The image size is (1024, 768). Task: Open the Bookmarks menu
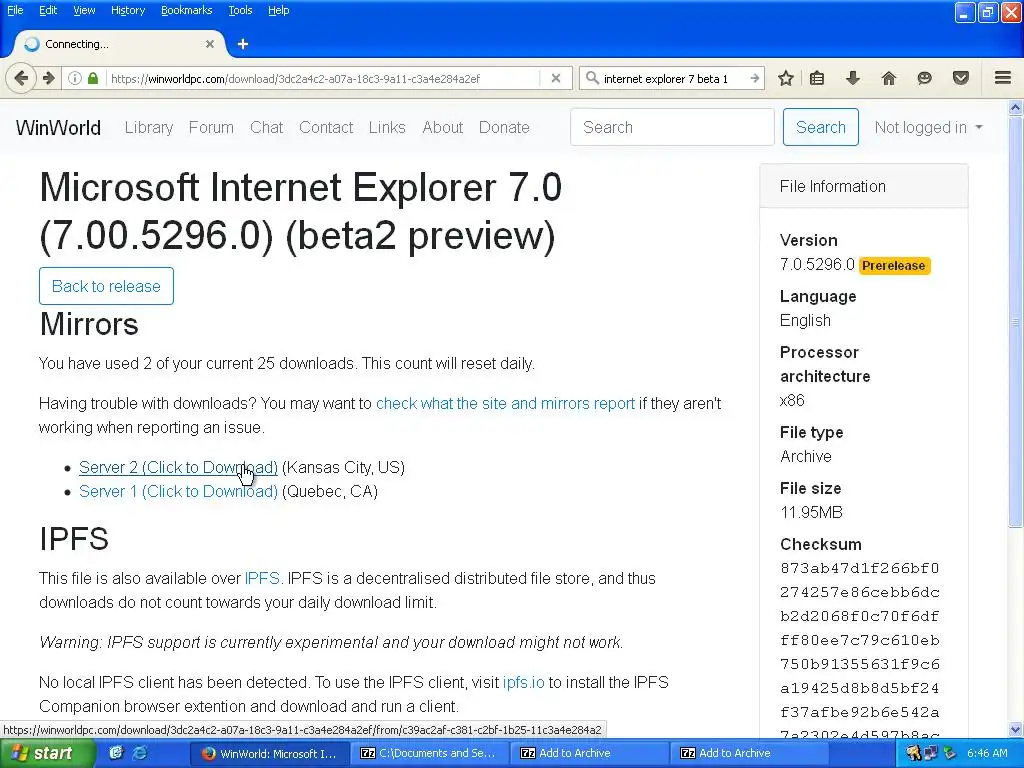coord(187,10)
